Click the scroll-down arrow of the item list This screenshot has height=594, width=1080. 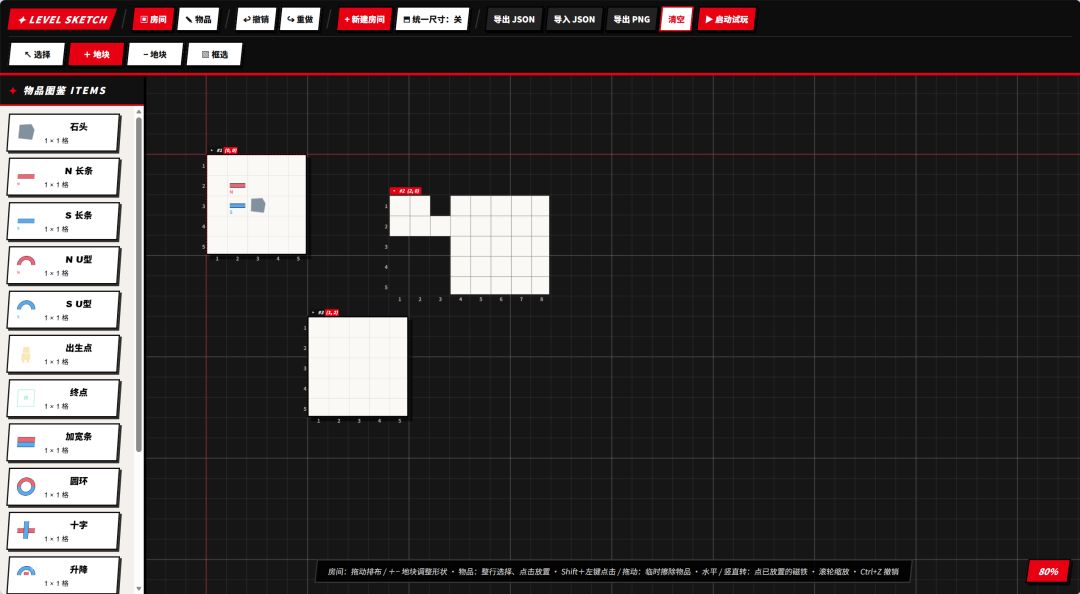(139, 589)
